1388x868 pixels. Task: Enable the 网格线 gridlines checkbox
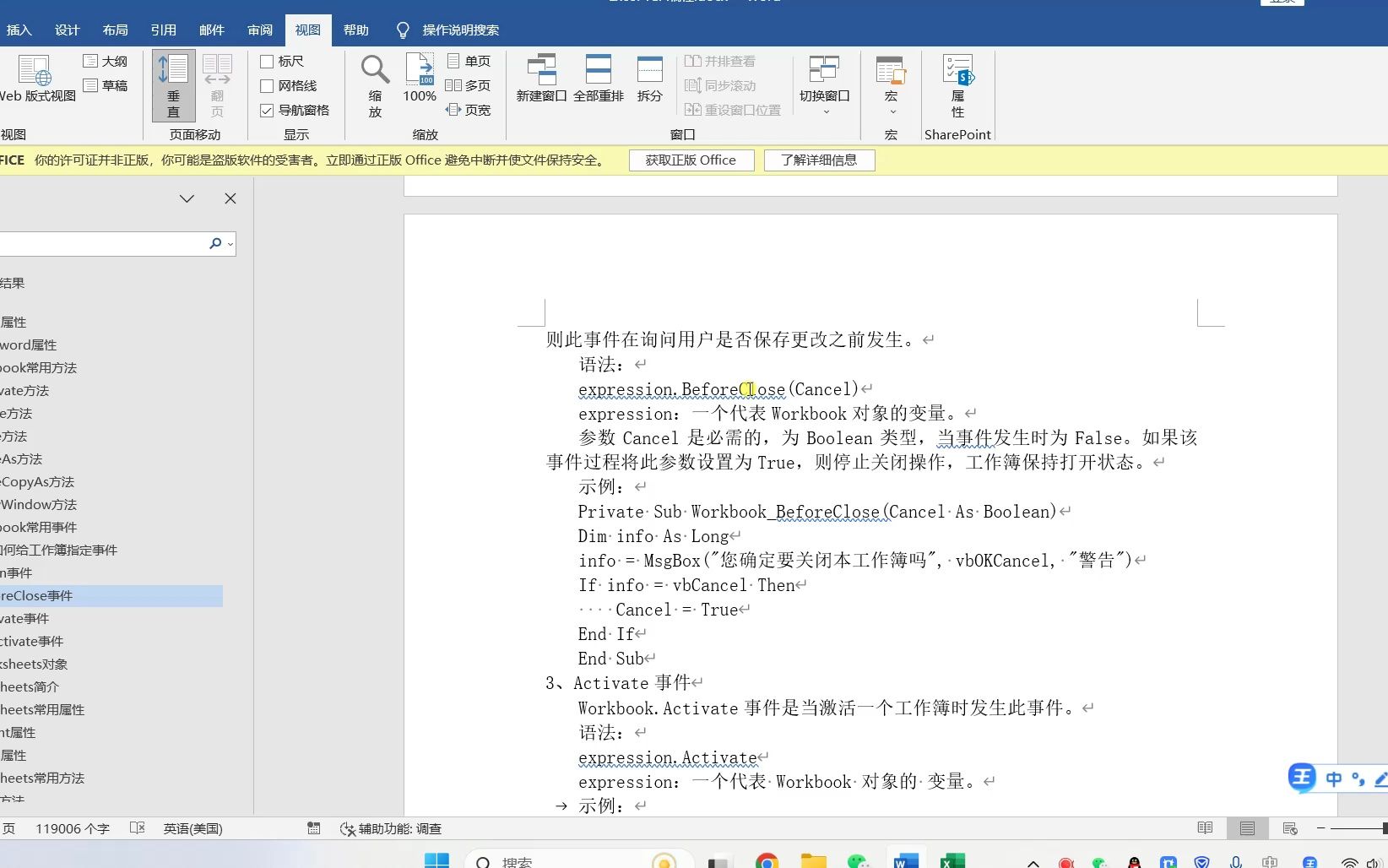267,85
